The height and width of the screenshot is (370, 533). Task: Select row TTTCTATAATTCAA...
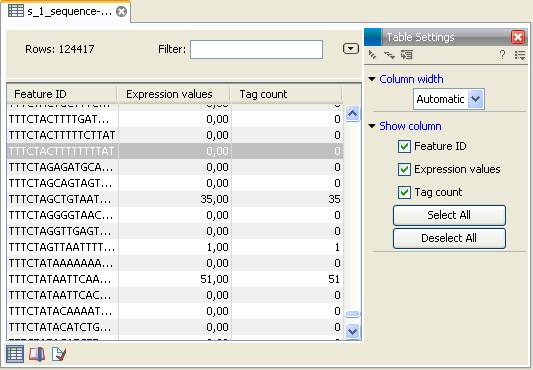[175, 279]
